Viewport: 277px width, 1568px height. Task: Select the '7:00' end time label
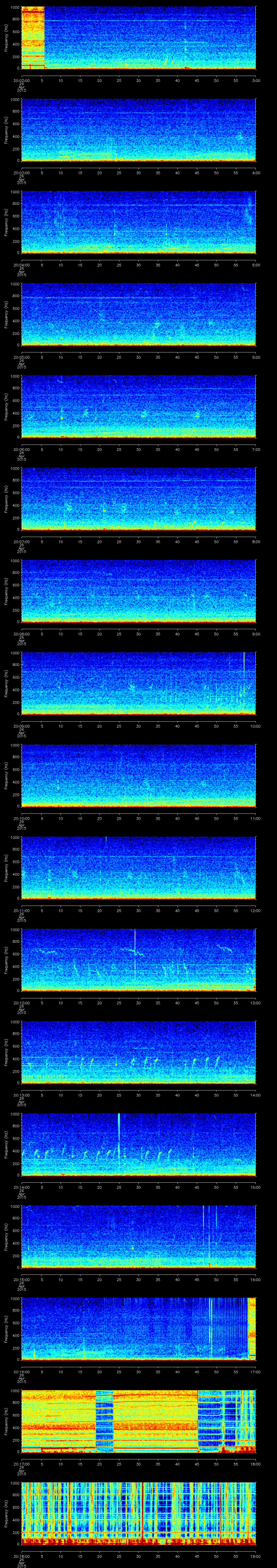click(x=256, y=449)
